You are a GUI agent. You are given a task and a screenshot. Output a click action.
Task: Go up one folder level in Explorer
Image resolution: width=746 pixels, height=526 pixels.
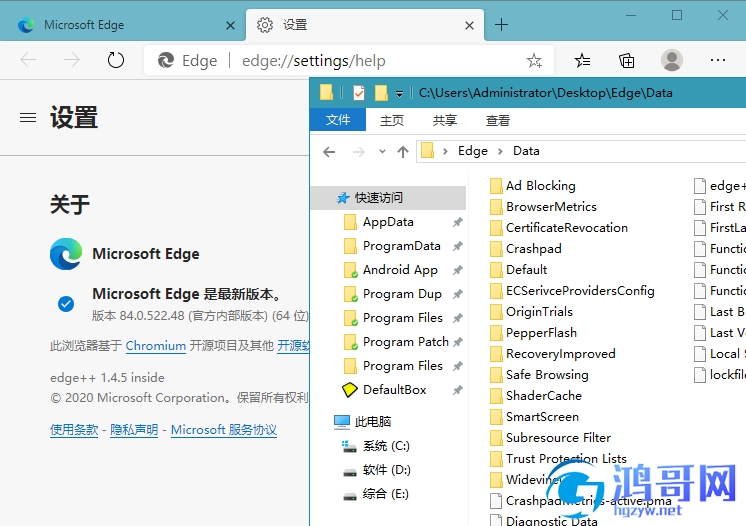(403, 152)
